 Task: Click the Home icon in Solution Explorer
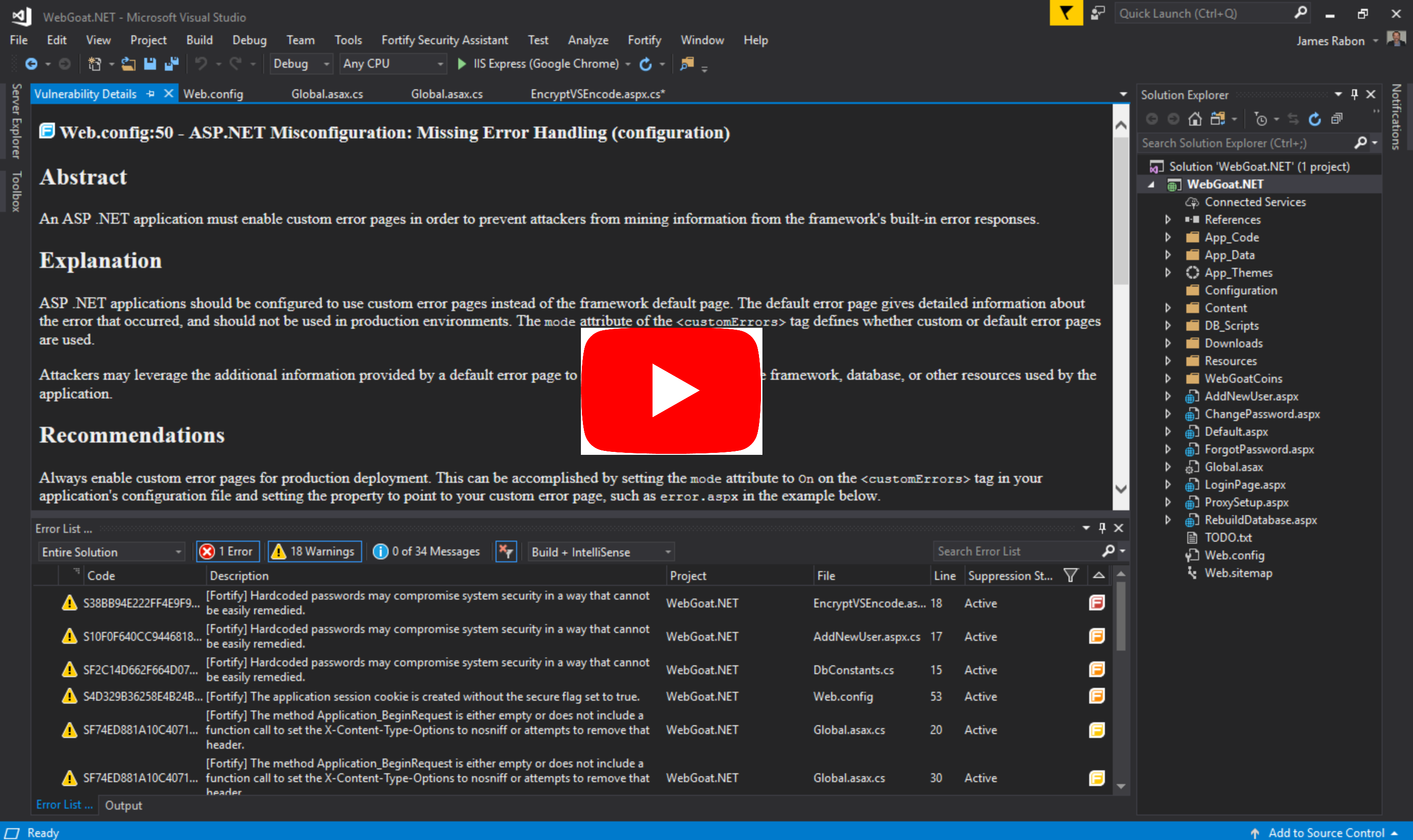(x=1195, y=119)
